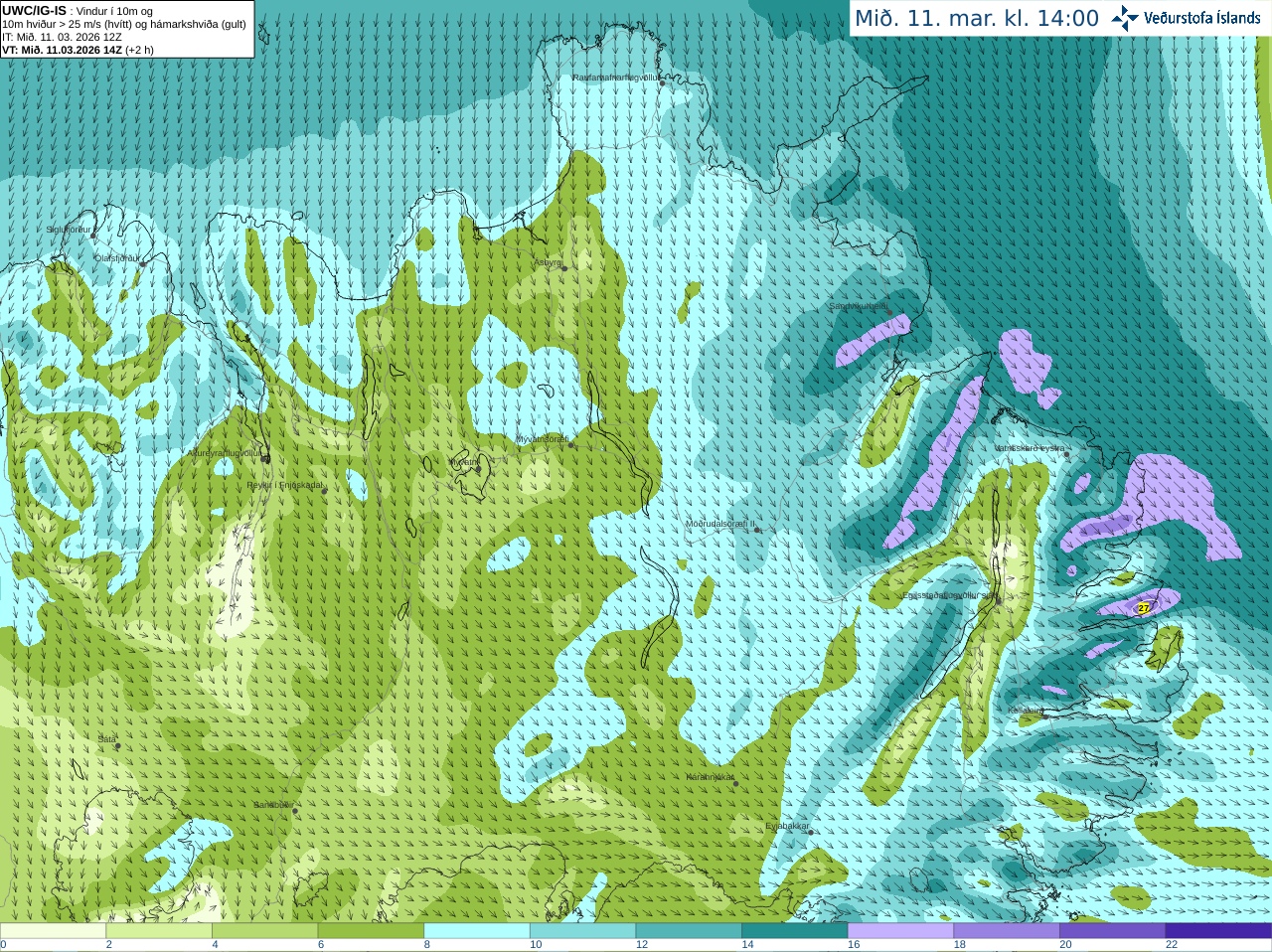This screenshot has height=952, width=1272.
Task: Click the 20–22 m/s legend color
Action: point(1113,931)
